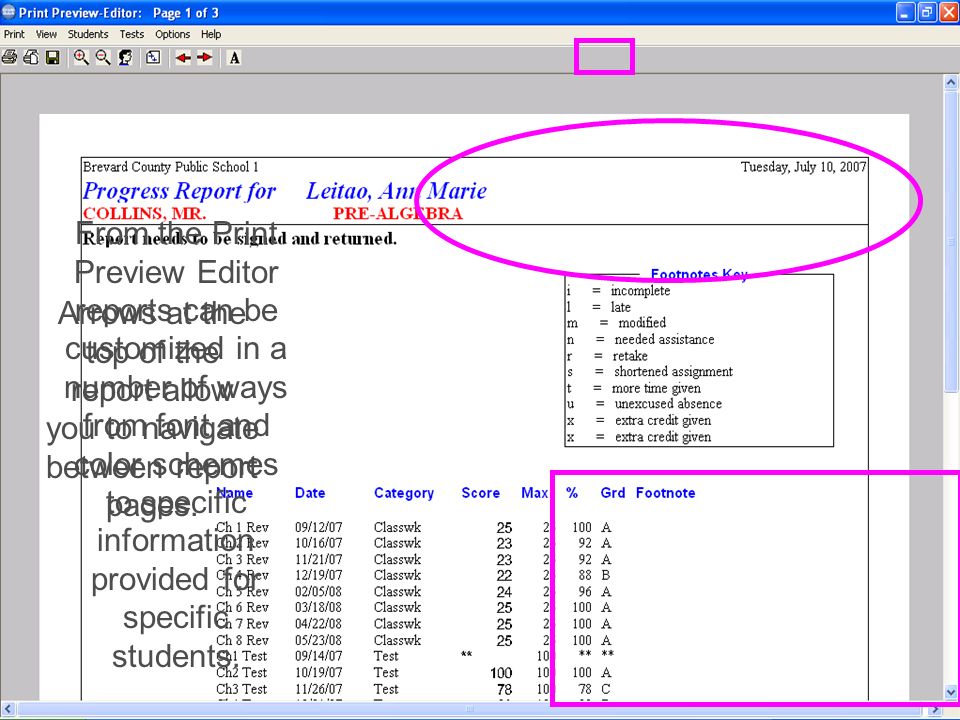
Task: Click the date '02/05/08' in the table
Action: click(x=318, y=591)
